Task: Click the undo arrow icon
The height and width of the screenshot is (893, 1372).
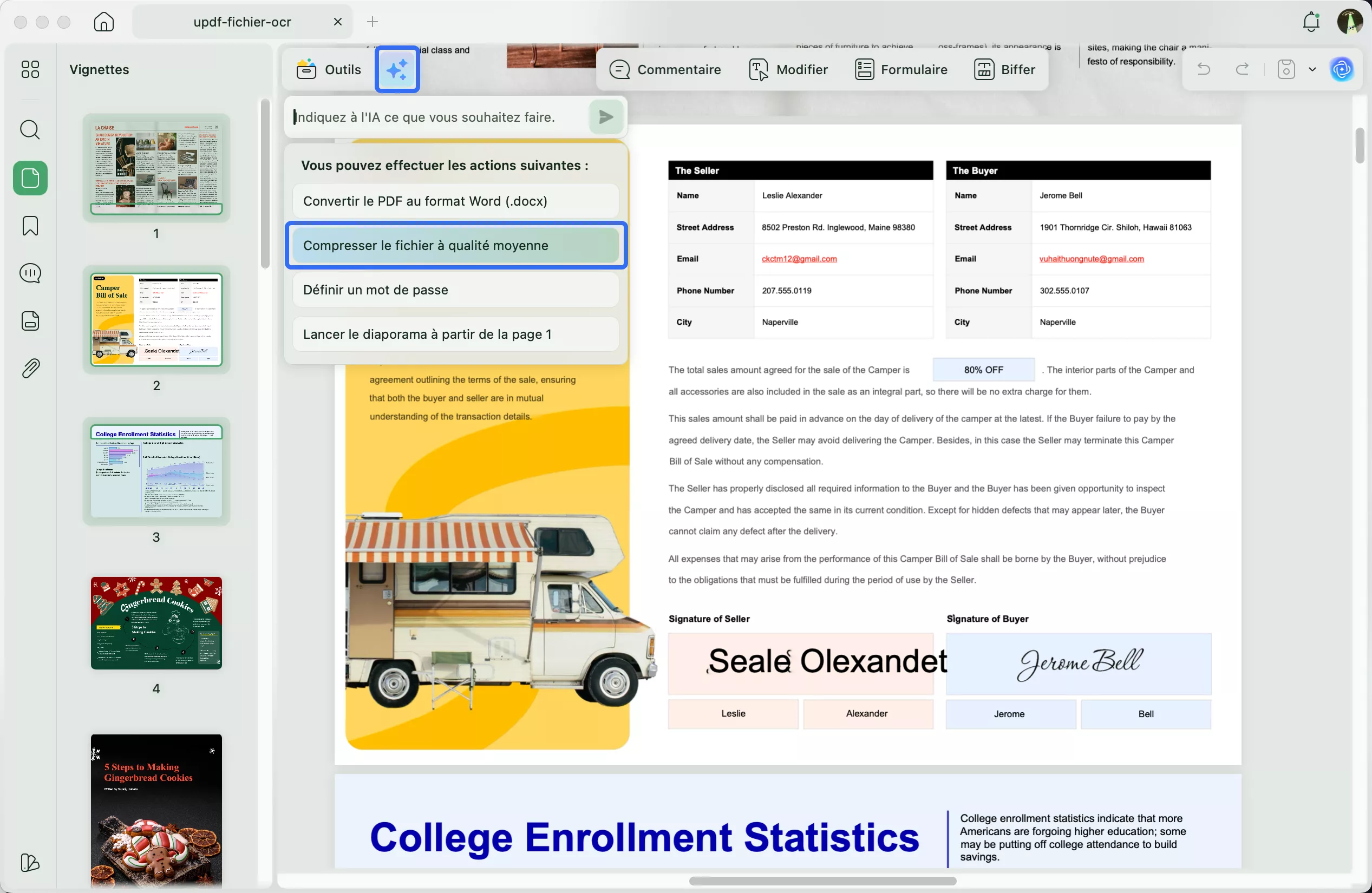Action: [1204, 69]
